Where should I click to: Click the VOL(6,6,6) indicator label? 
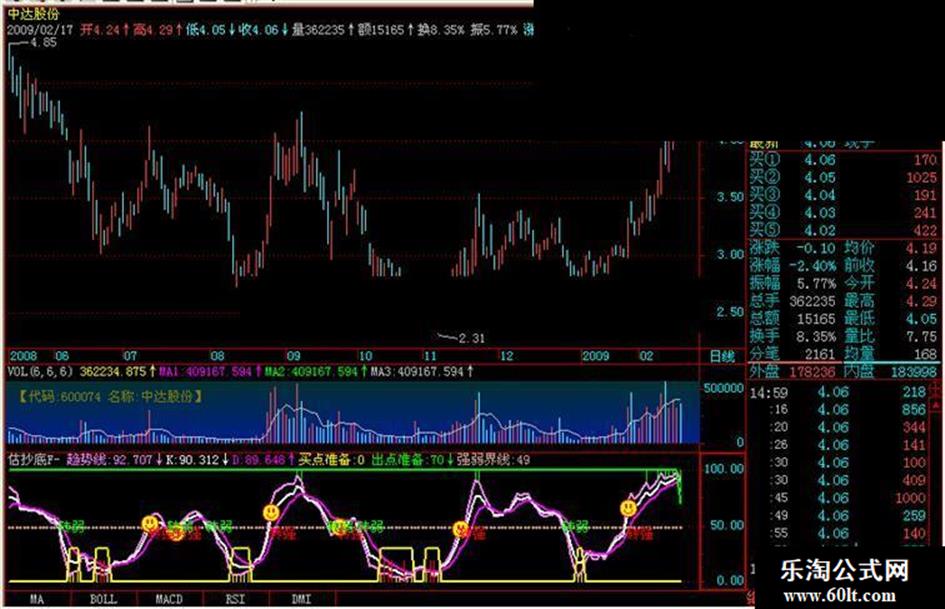coord(40,371)
